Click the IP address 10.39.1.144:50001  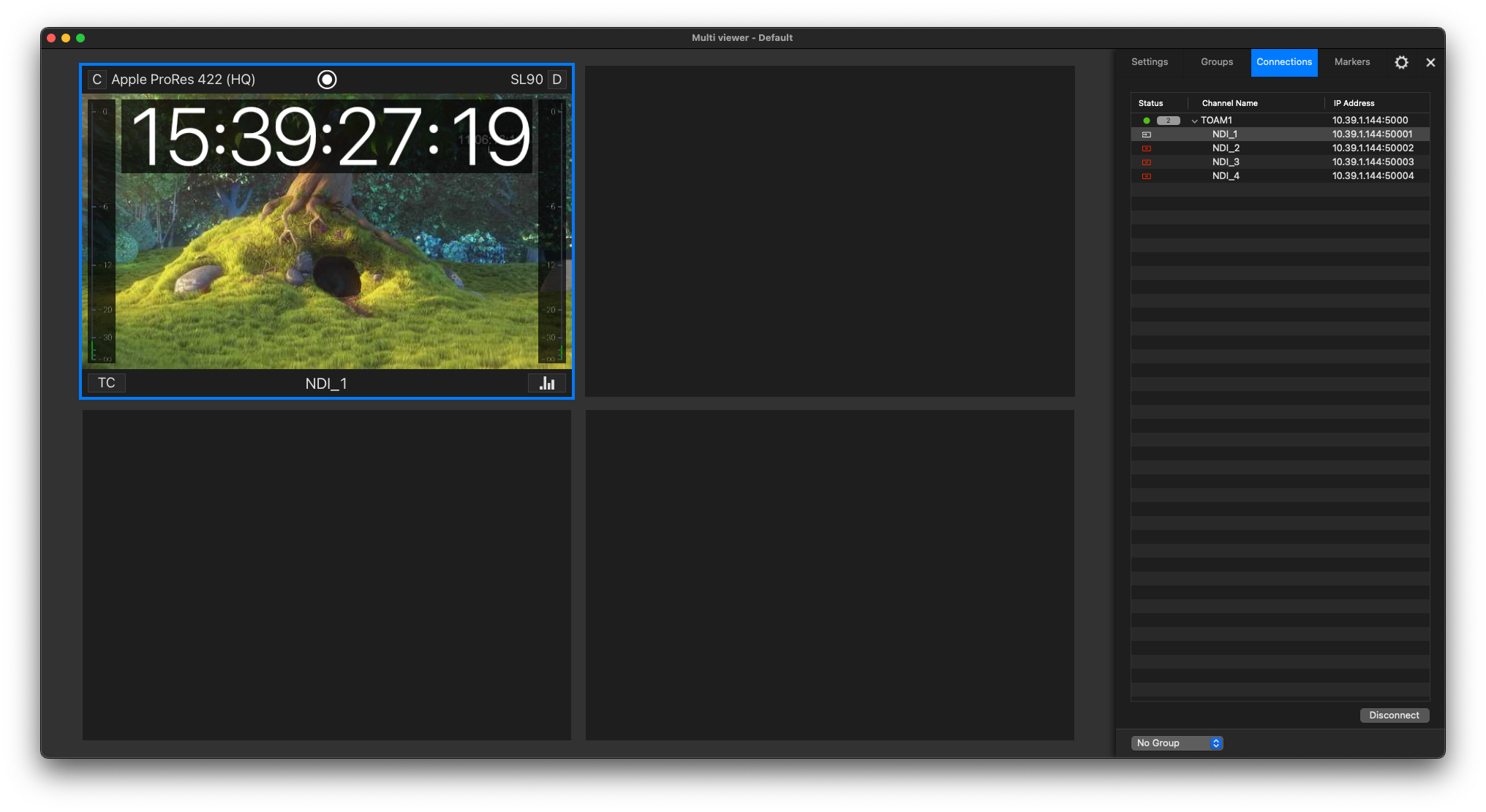pos(1373,134)
